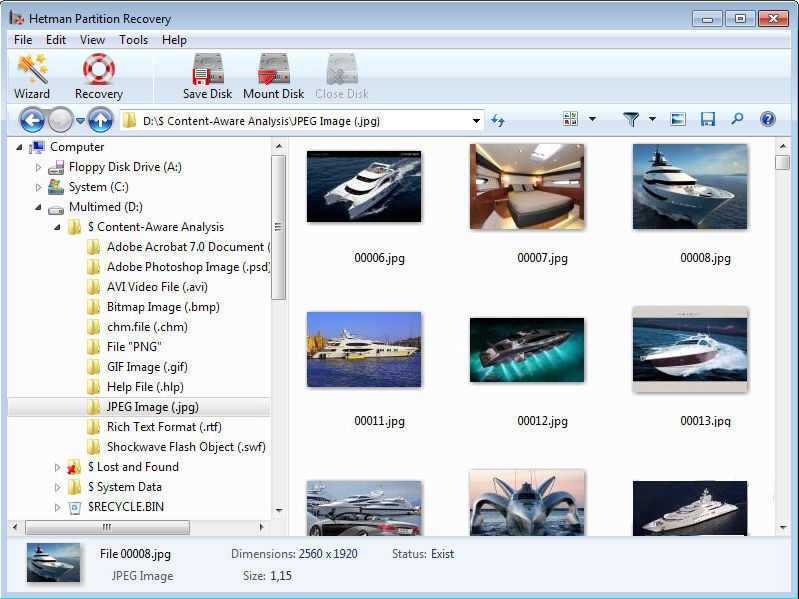
Task: Expand Floppy Disk Drive (A:) node
Action: tap(38, 167)
